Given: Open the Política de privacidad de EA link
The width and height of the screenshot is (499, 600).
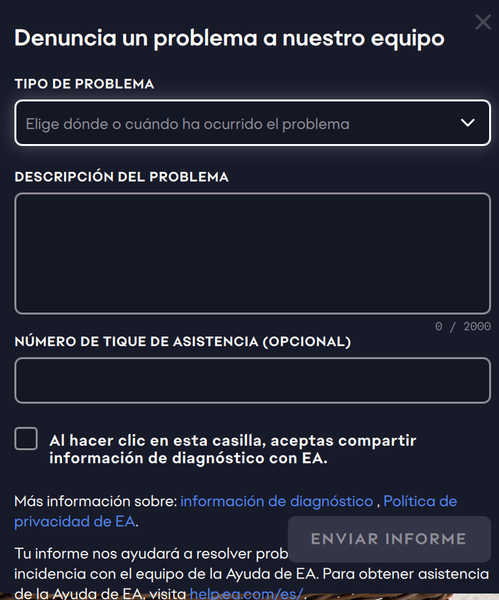Looking at the screenshot, I should [x=235, y=511].
